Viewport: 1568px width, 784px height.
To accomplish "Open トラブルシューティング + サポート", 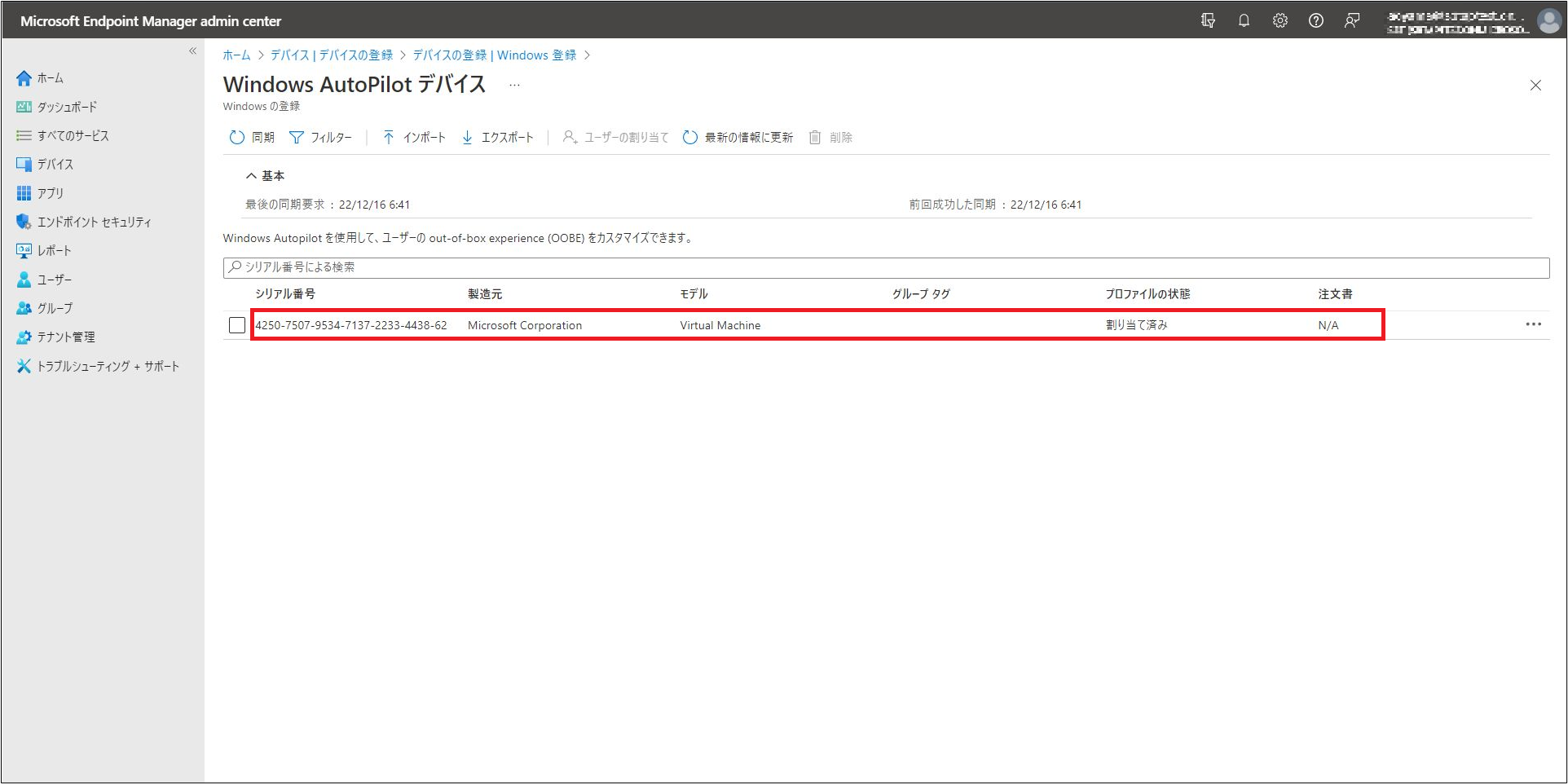I will coord(98,366).
